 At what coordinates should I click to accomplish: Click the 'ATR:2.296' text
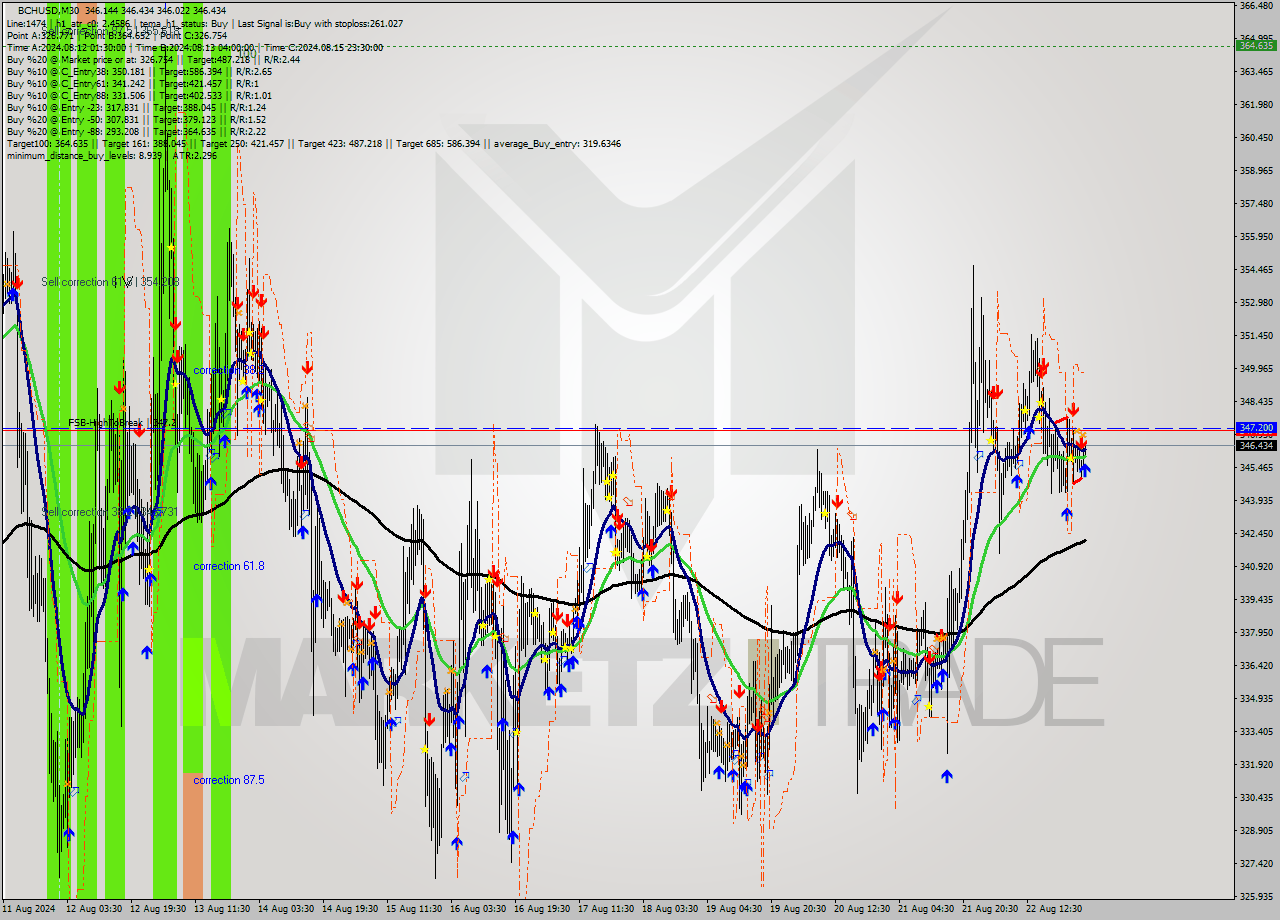(196, 155)
